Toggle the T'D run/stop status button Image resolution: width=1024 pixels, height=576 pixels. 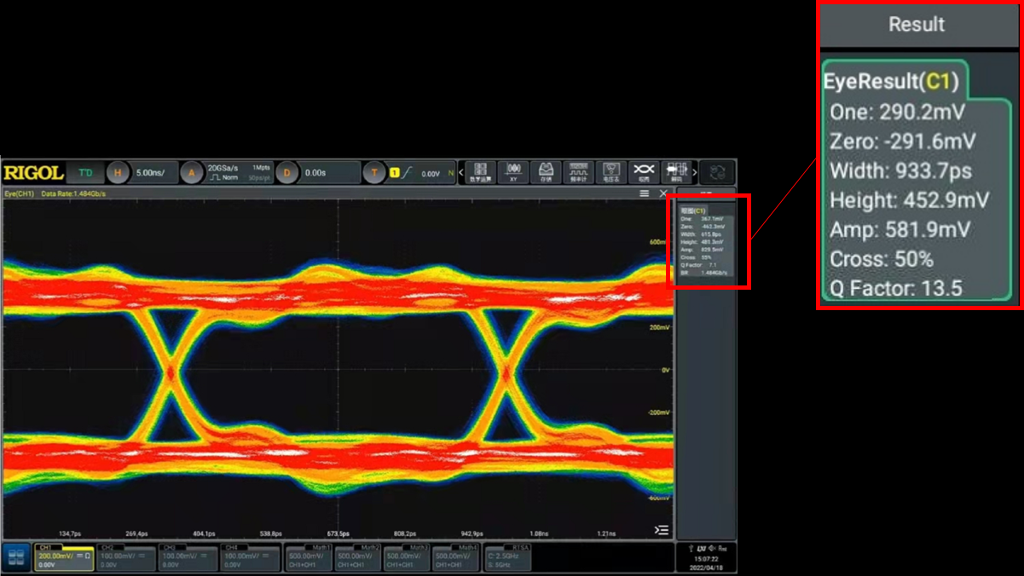tap(86, 173)
